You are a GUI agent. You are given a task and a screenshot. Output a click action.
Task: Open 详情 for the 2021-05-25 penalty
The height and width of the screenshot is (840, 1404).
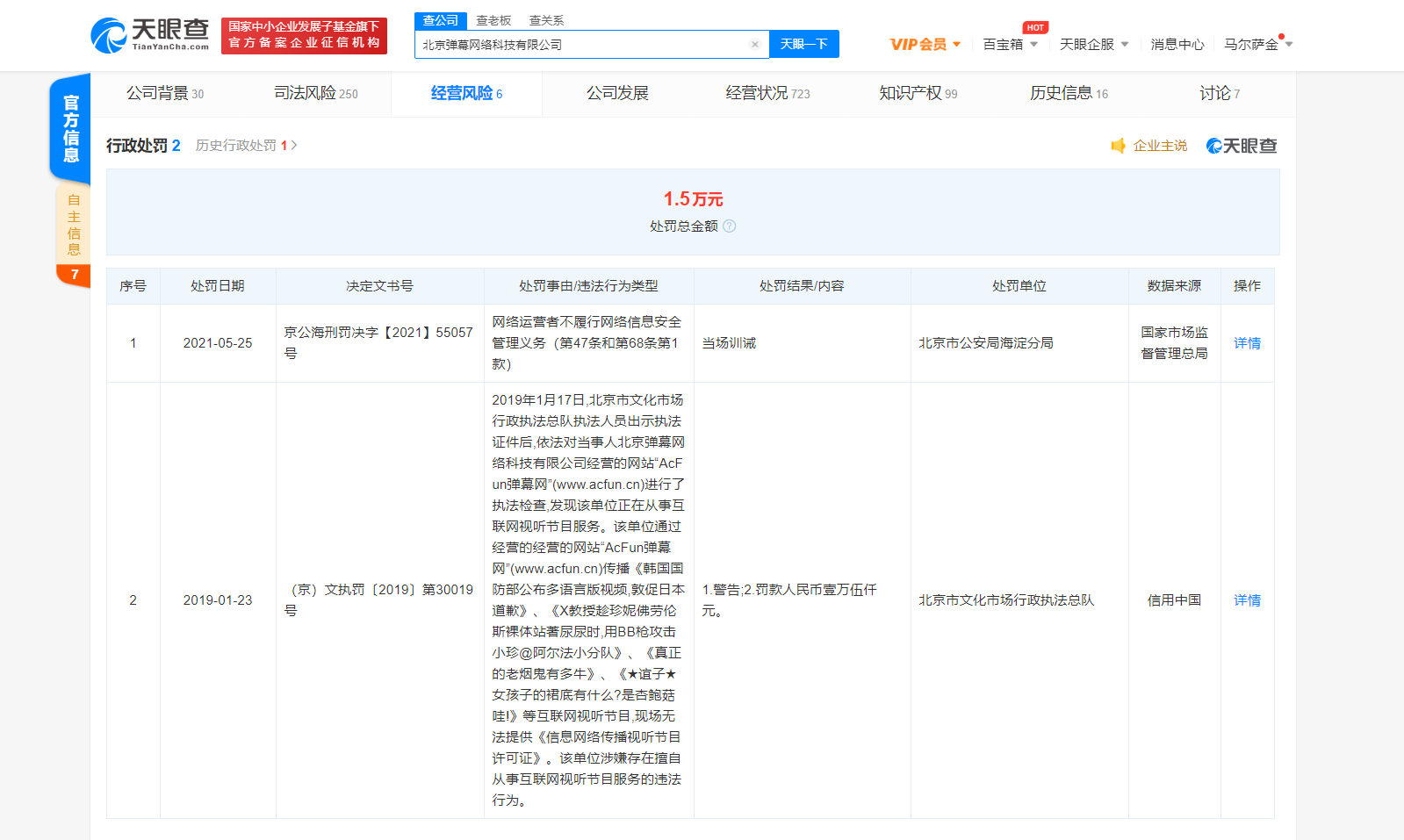[x=1247, y=343]
